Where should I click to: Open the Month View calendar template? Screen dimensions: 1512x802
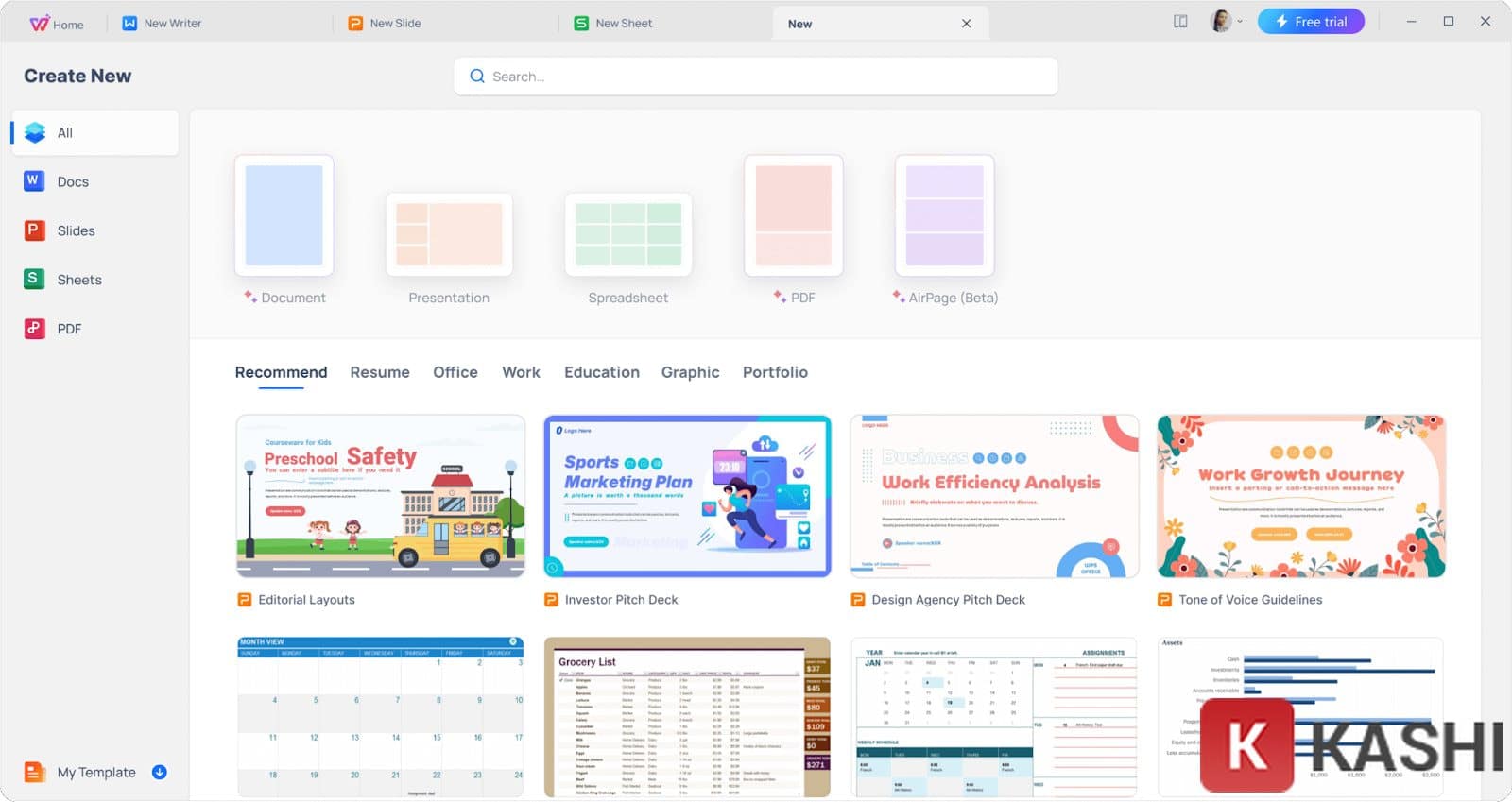(x=381, y=717)
